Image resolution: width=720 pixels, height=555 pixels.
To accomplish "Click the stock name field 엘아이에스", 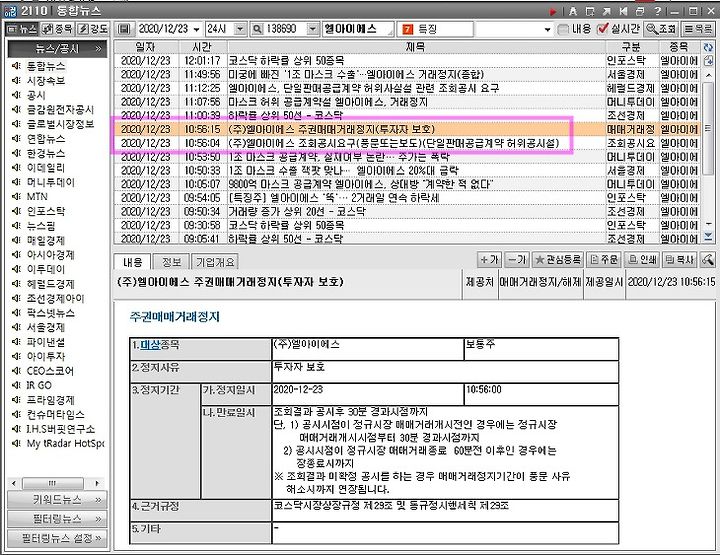I will click(x=358, y=29).
